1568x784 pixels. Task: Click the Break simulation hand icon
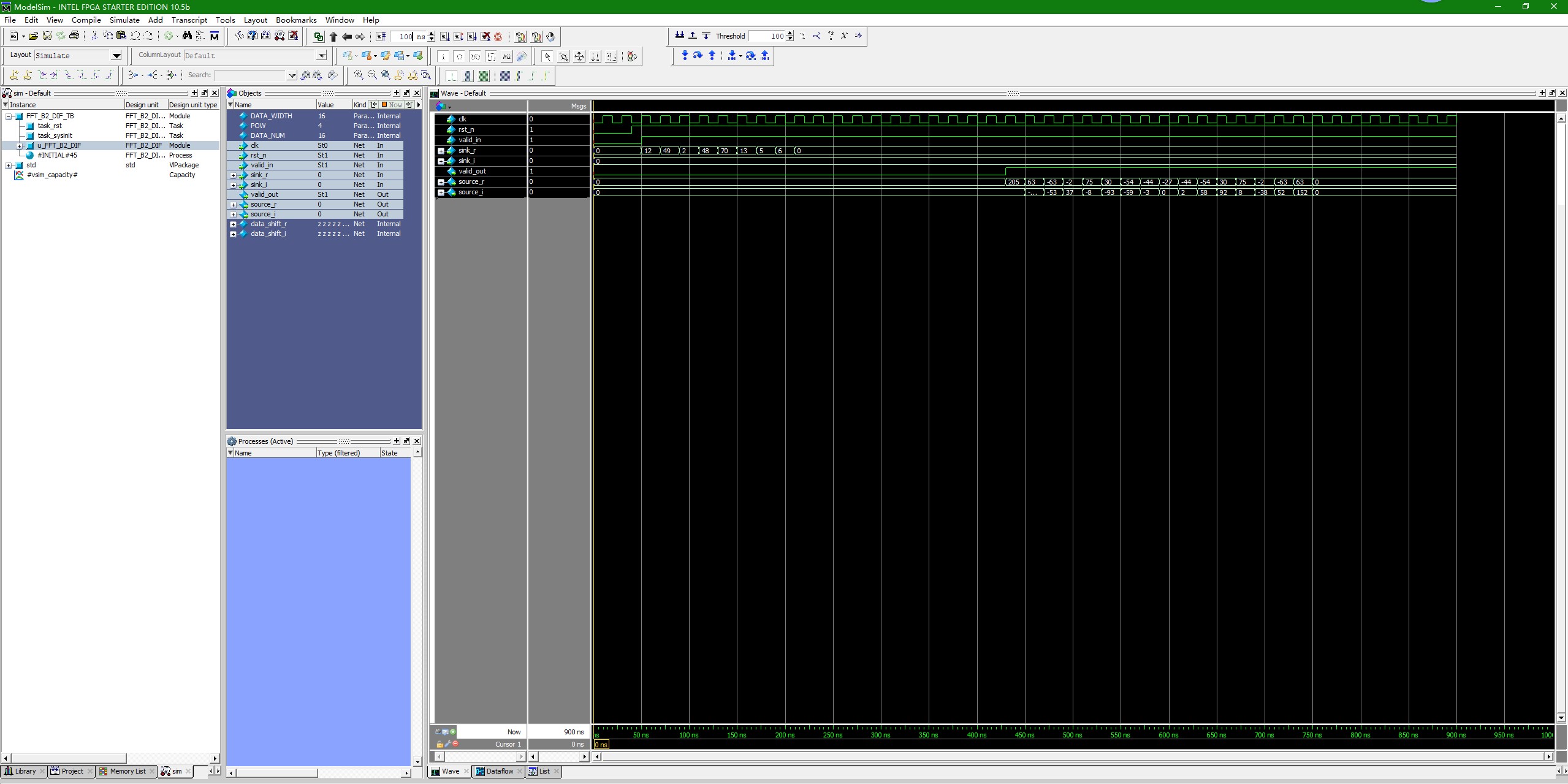550,37
